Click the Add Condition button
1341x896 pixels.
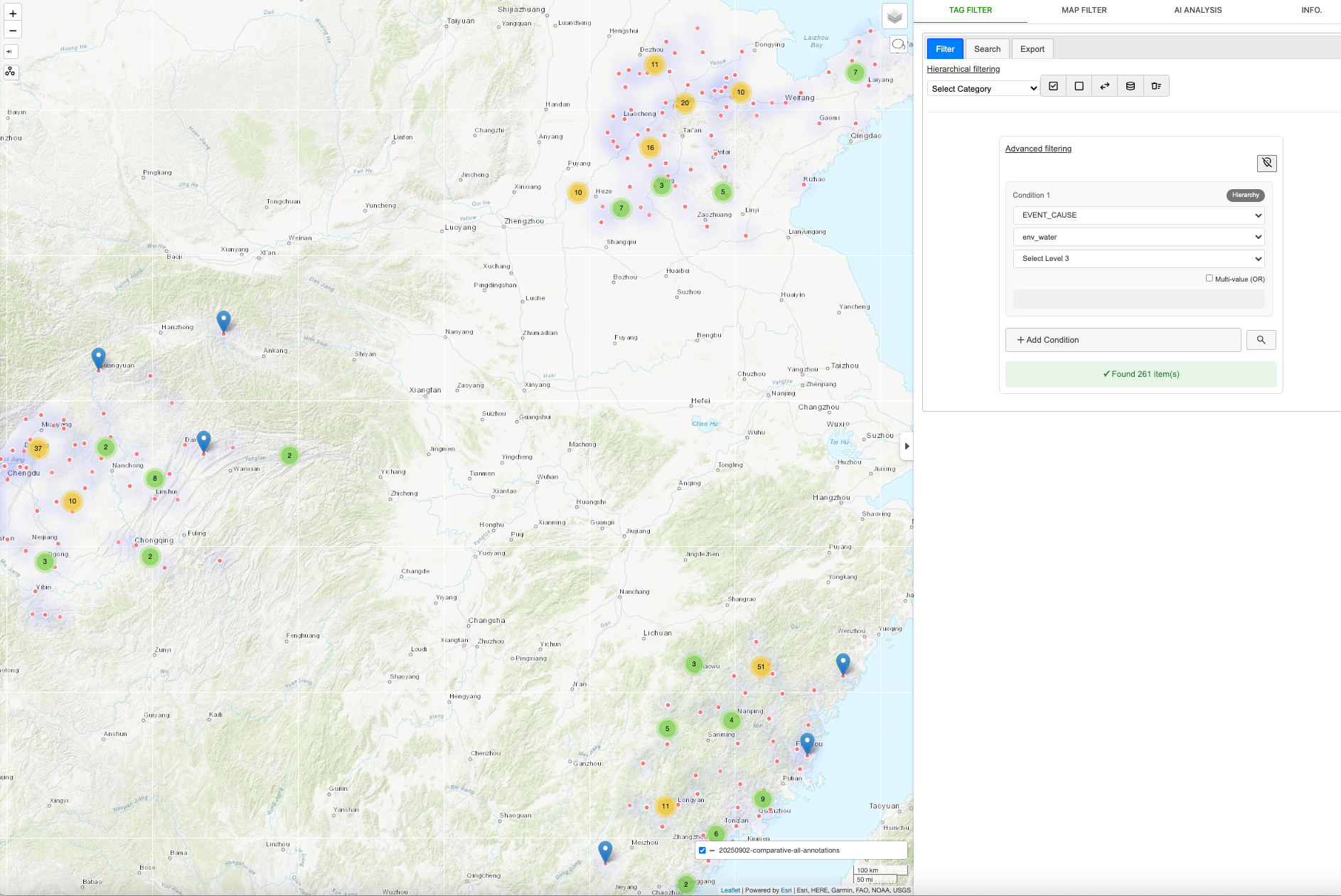point(1123,340)
